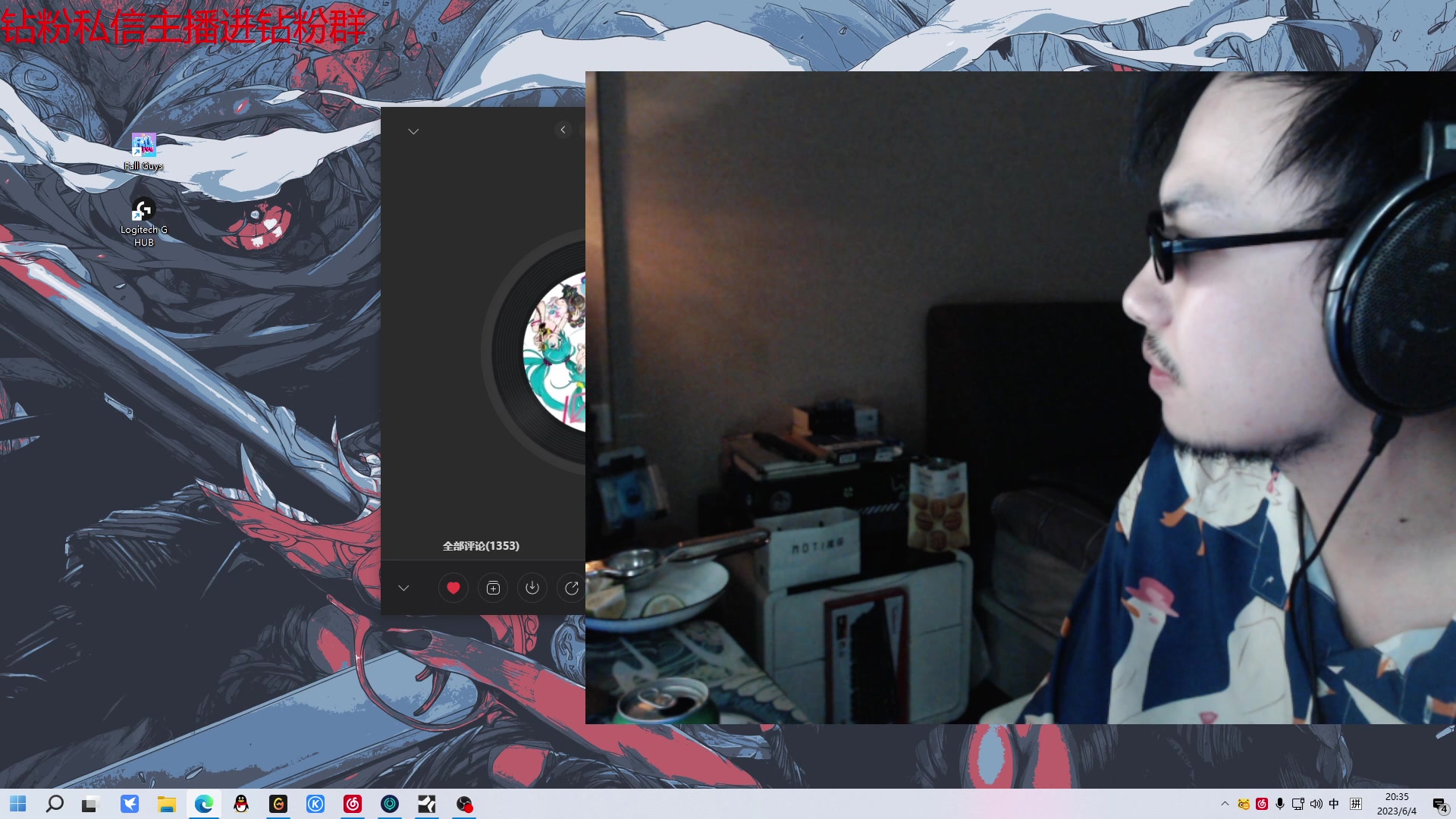Switch to OBS Studio taskbar icon
Image resolution: width=1456 pixels, height=819 pixels.
pos(464,804)
